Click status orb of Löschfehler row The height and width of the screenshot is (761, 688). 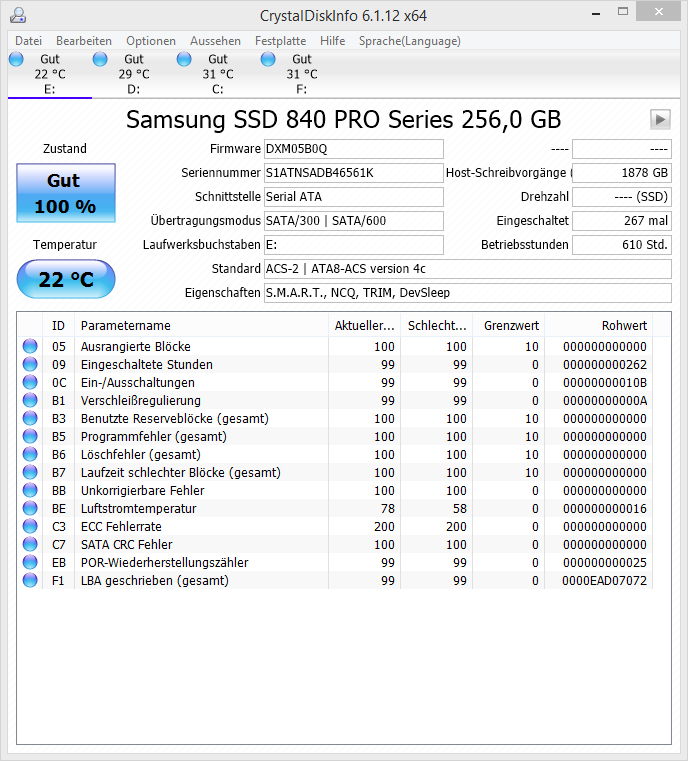(30, 454)
